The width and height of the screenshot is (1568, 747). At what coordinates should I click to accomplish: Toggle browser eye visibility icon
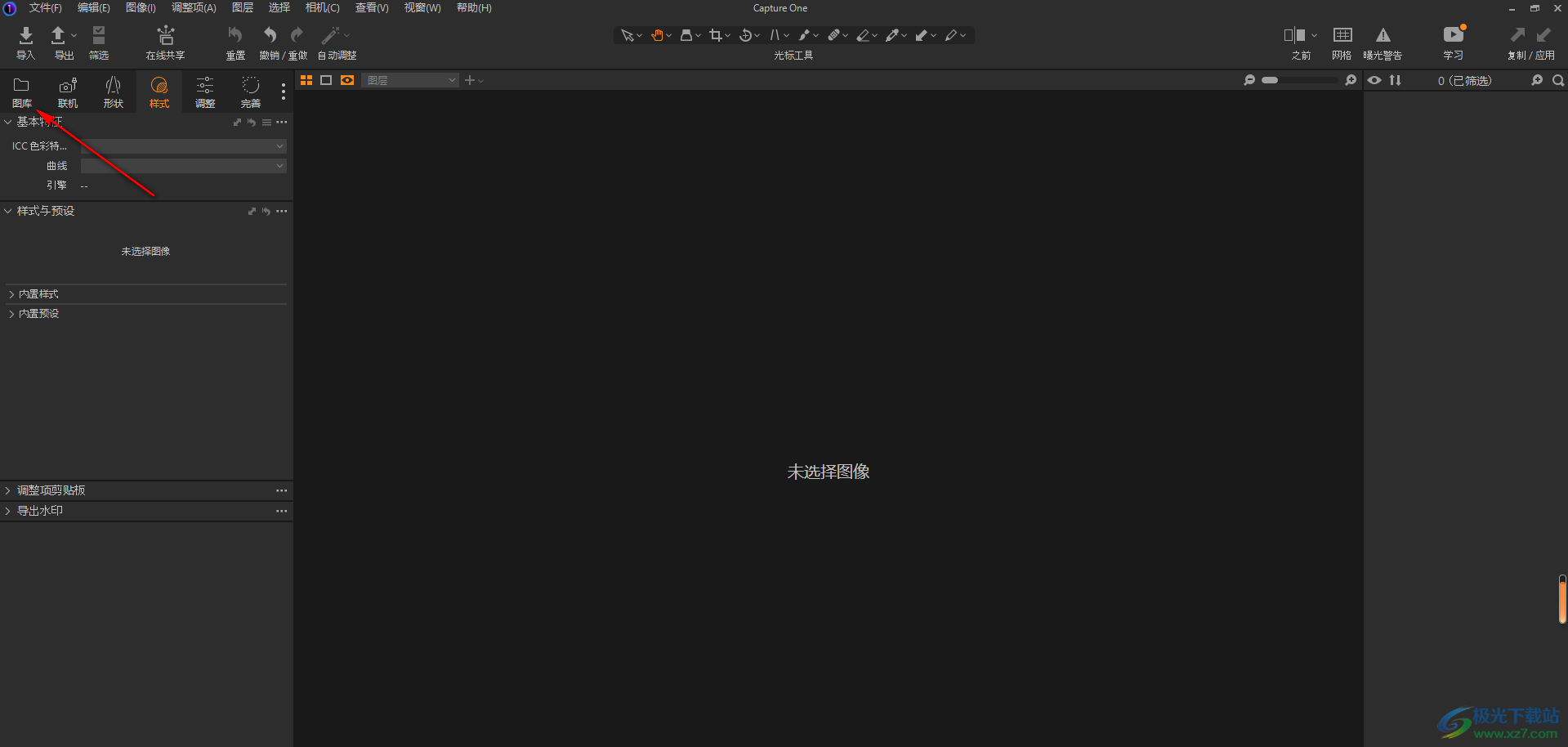[x=1375, y=80]
